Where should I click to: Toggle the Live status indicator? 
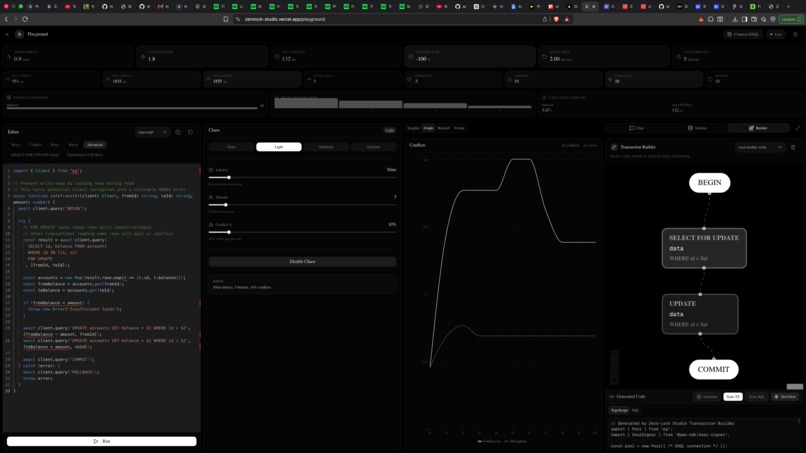[x=776, y=34]
